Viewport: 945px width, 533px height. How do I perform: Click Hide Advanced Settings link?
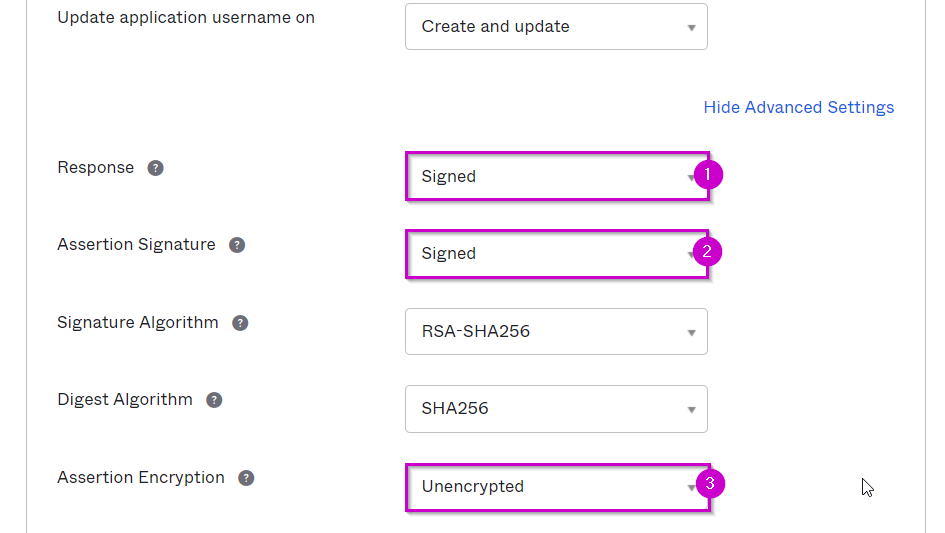(x=799, y=107)
